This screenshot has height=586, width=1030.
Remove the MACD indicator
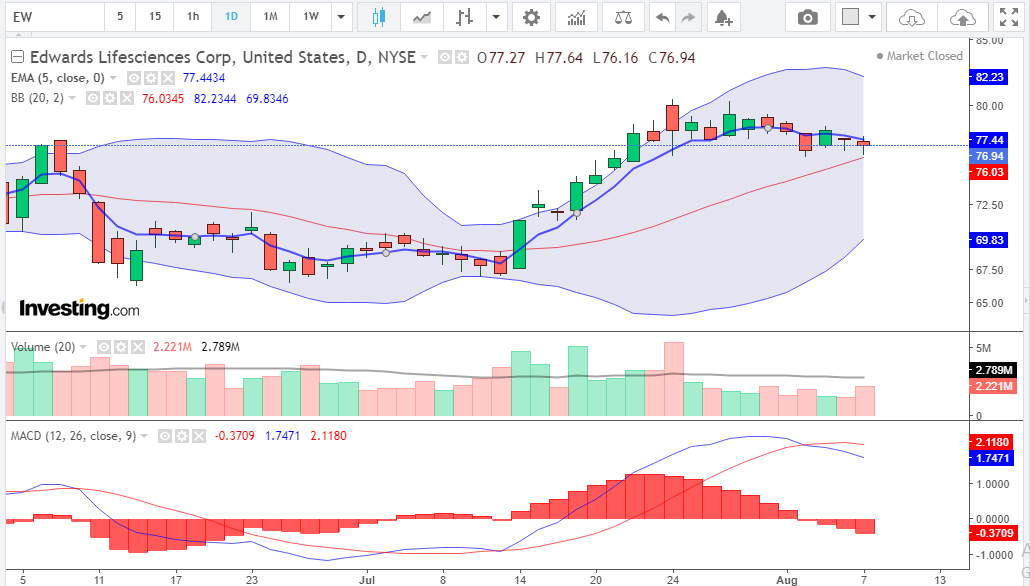(x=199, y=436)
